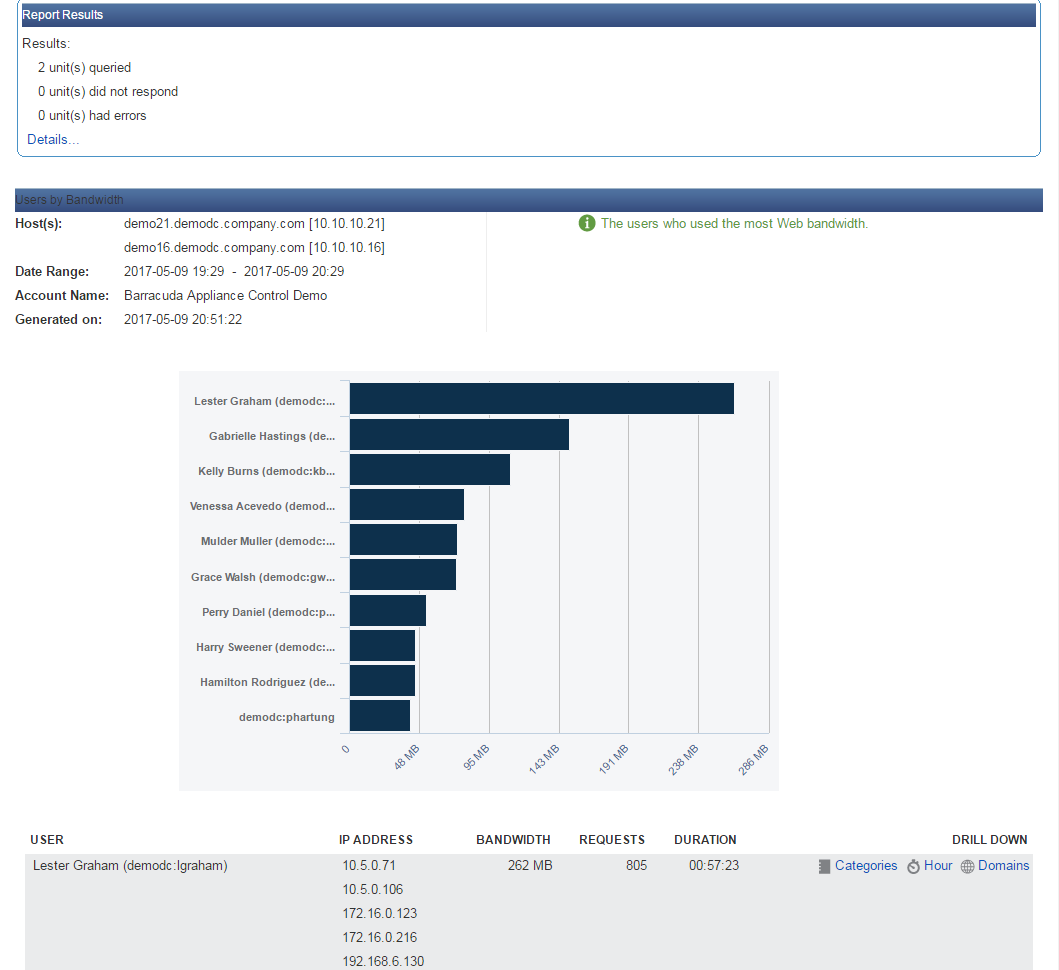Click the chart label demodc:phartung
This screenshot has height=970, width=1059.
[287, 717]
